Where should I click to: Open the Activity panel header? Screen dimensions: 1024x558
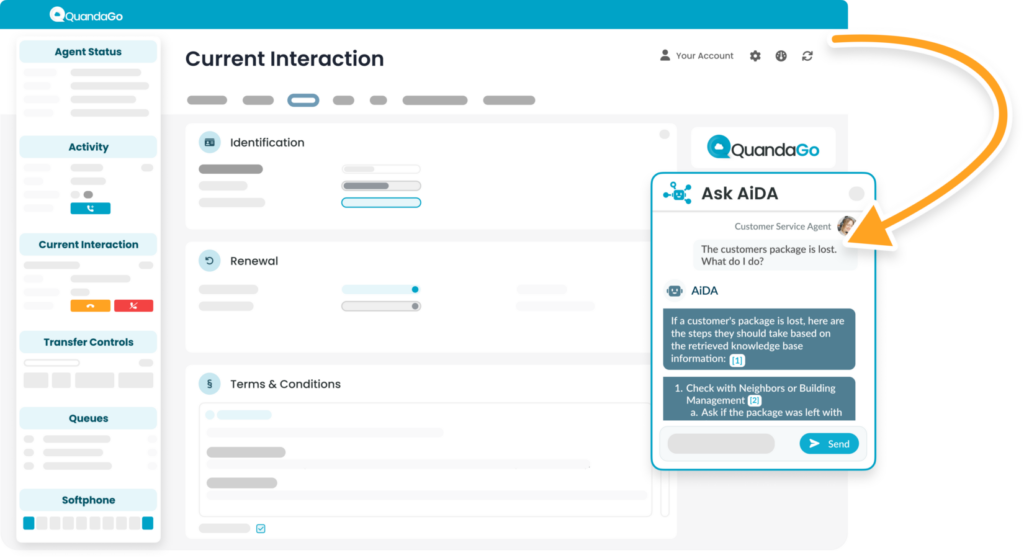pos(88,147)
